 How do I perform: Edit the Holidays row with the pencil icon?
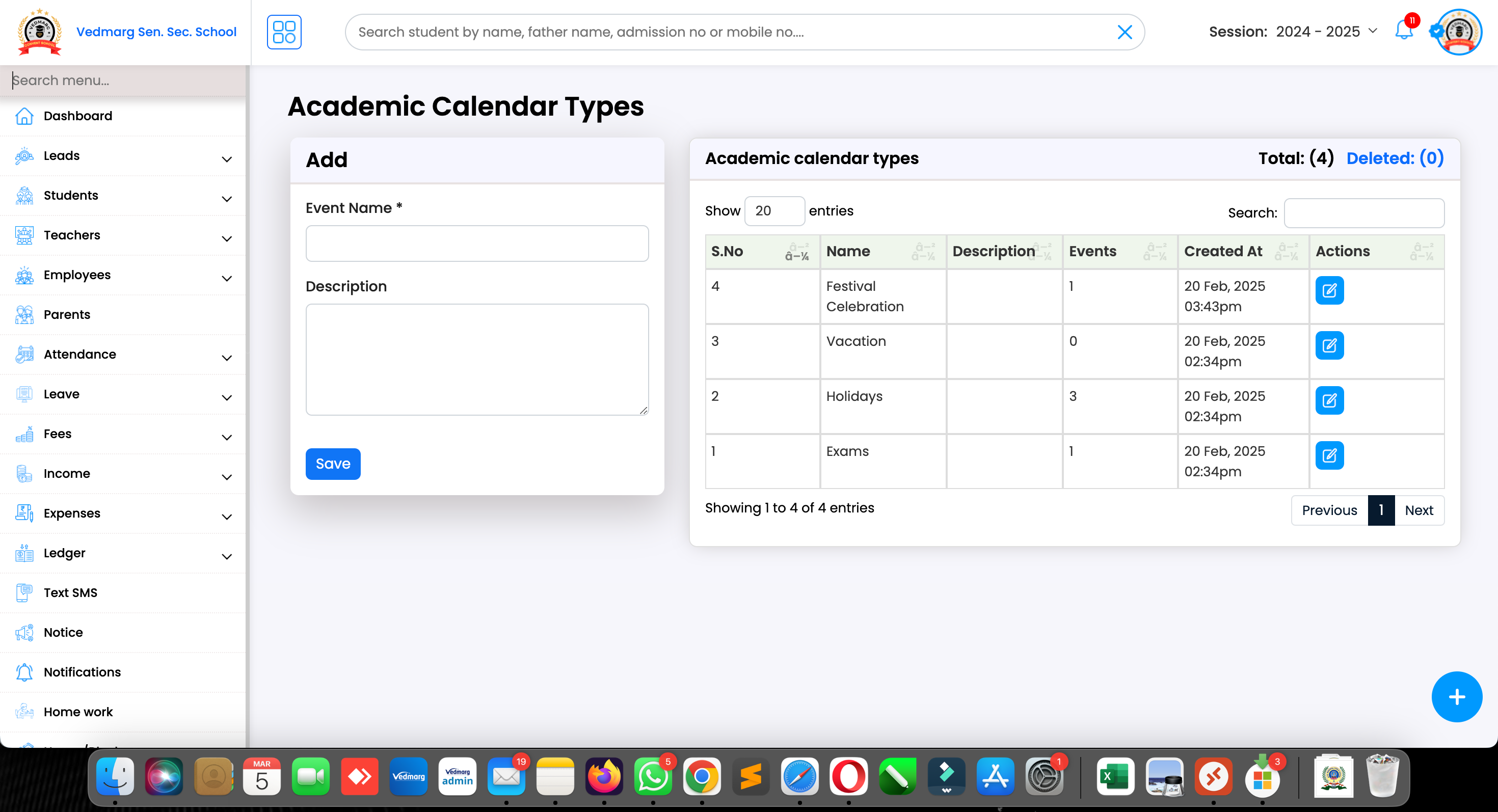point(1329,400)
